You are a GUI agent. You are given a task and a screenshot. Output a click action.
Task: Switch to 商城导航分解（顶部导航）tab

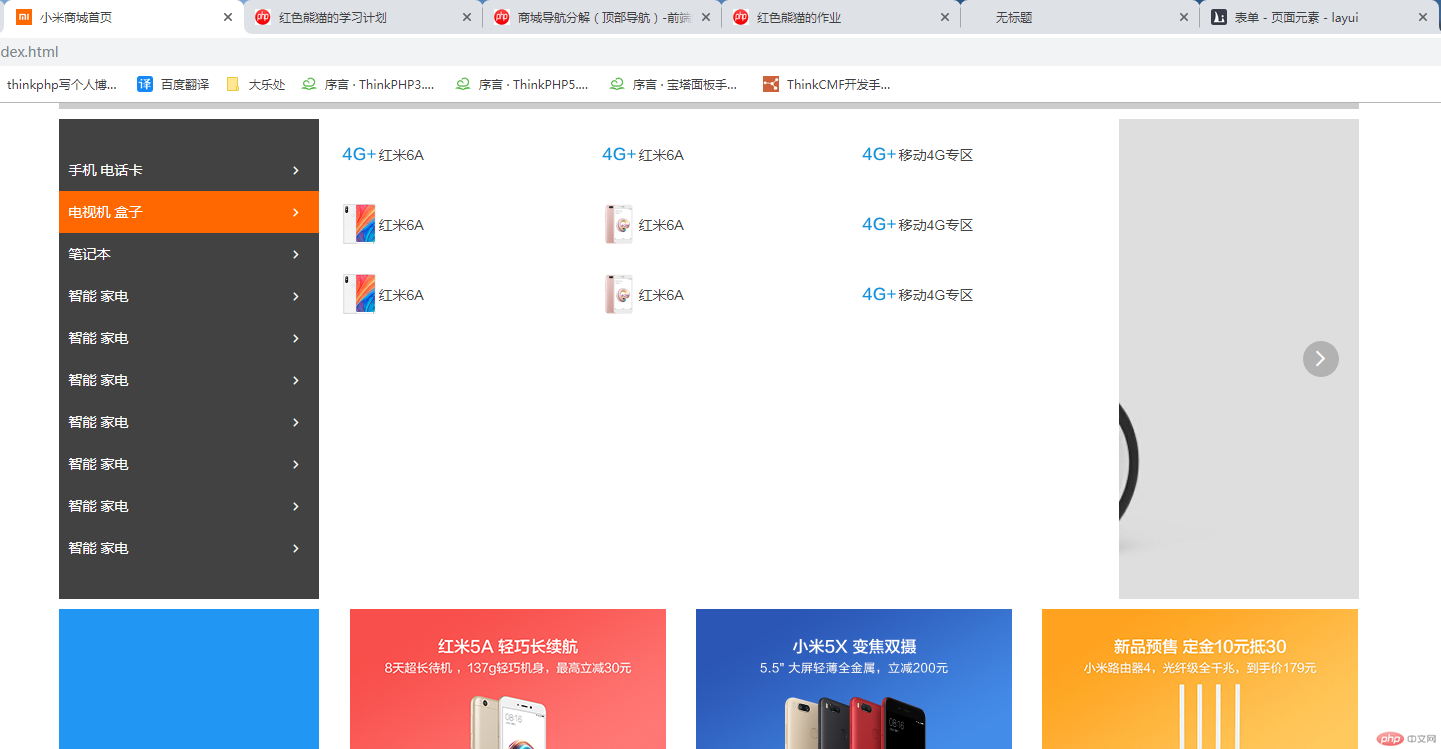point(602,18)
